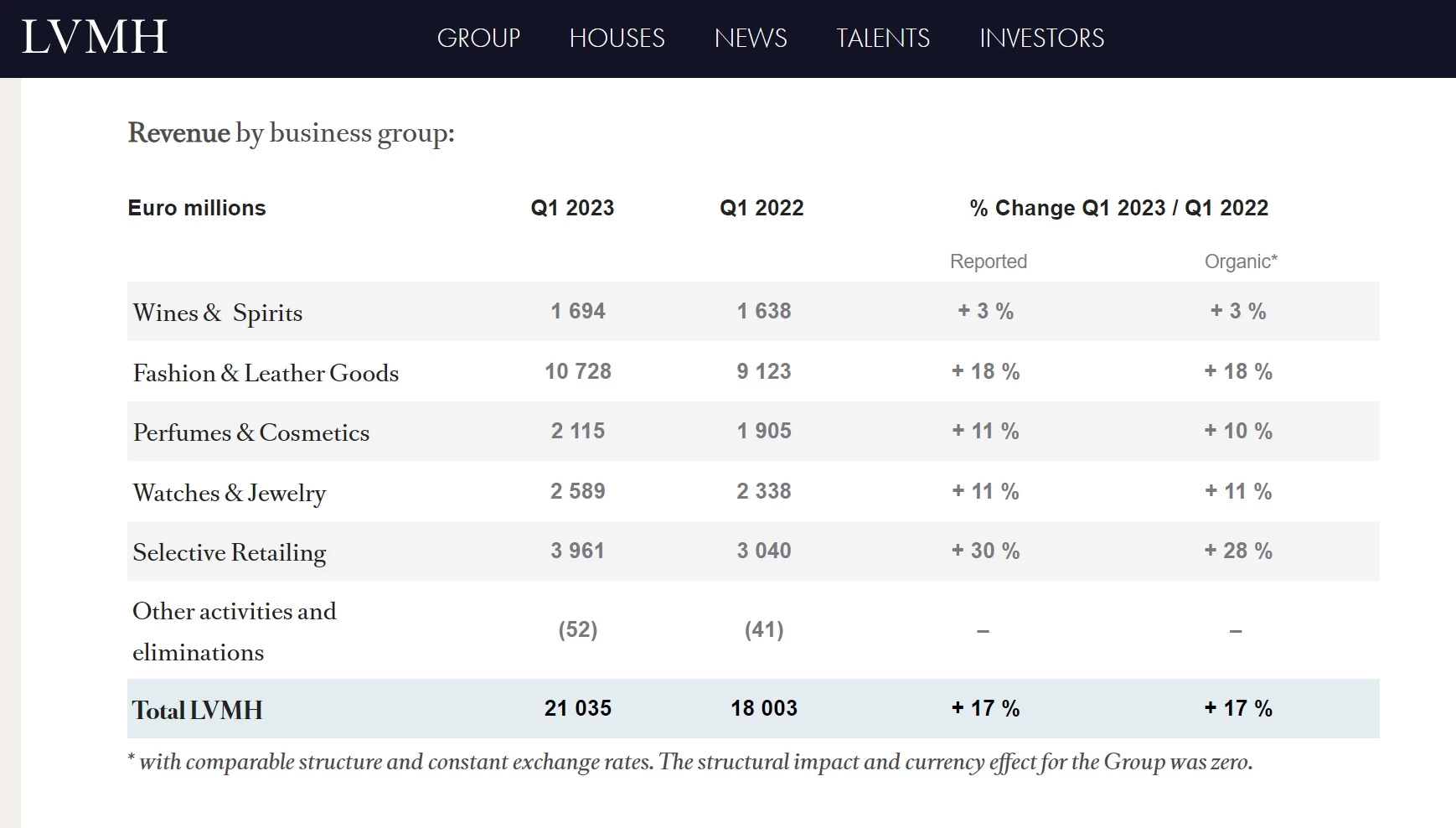Select the Watches & Jewelry row
Viewport: 1456px width, 828px height.
click(x=229, y=492)
